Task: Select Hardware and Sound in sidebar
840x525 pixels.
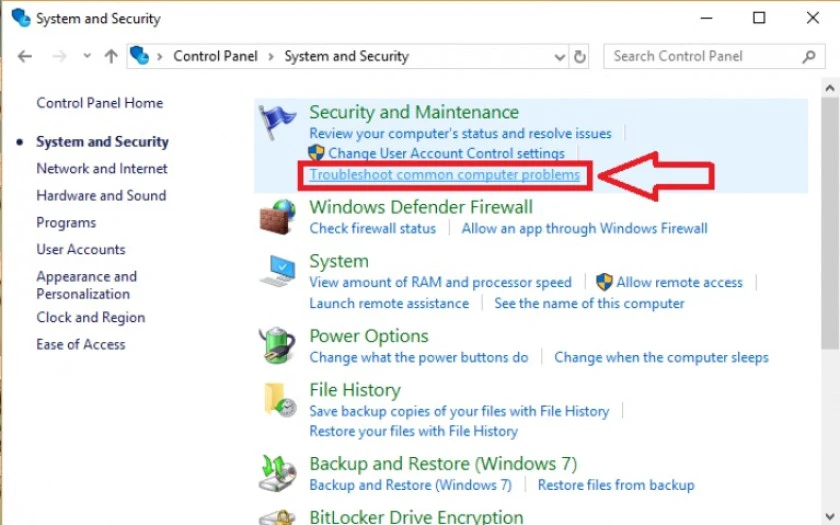Action: click(x=101, y=196)
